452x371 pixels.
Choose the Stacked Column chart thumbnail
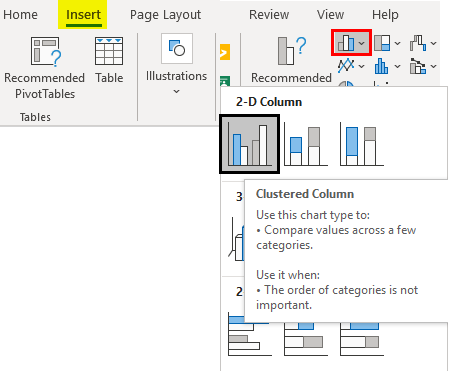[306, 145]
